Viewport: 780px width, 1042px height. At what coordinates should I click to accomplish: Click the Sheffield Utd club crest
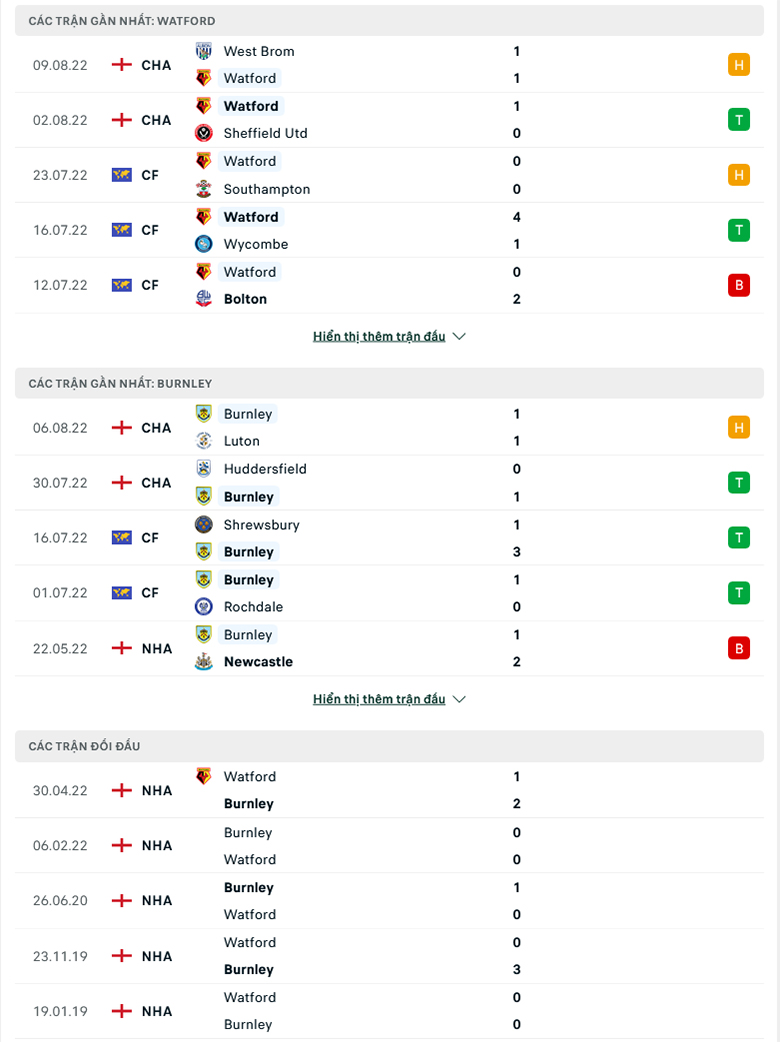(204, 133)
